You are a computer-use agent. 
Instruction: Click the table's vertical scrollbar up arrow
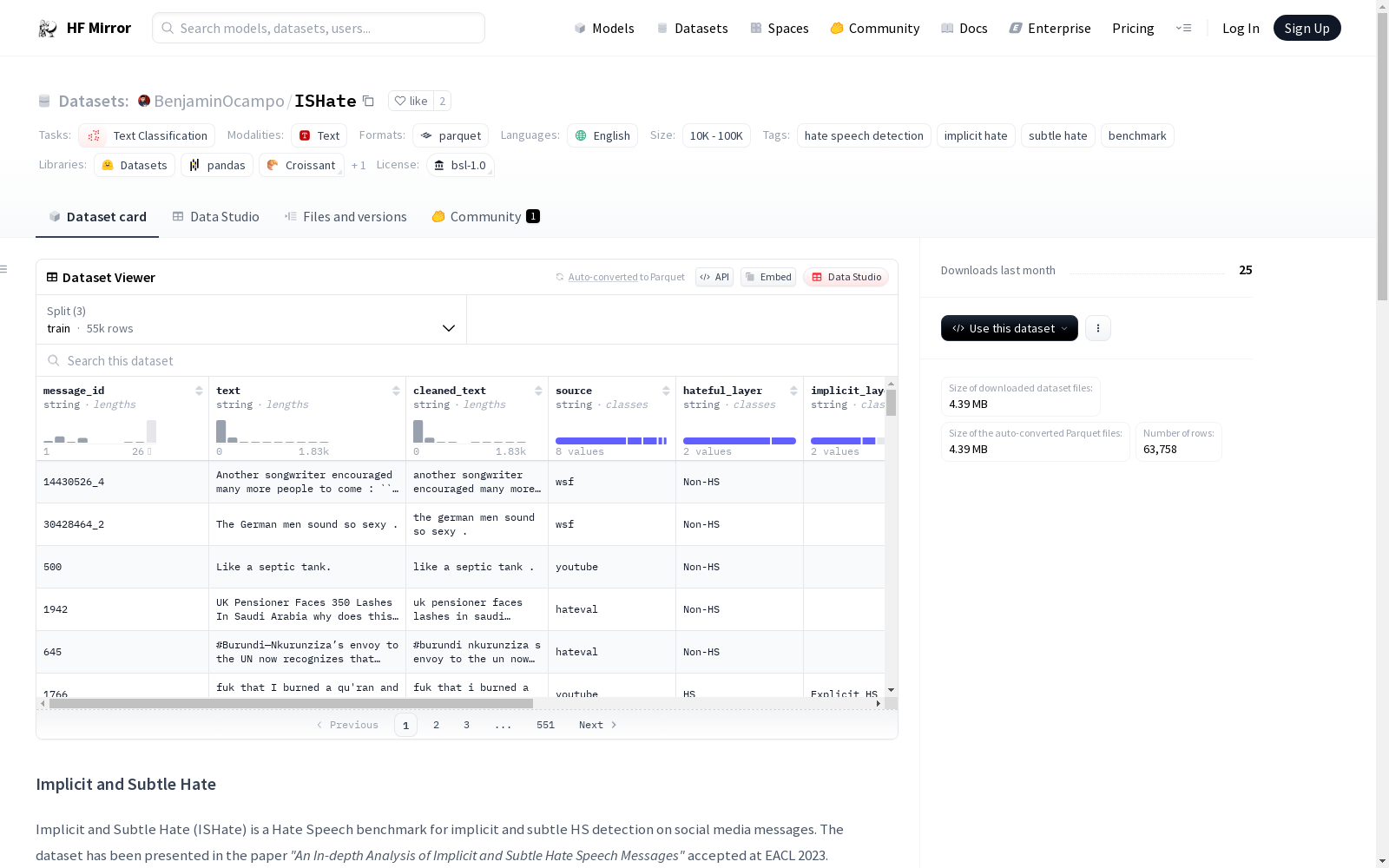891,384
